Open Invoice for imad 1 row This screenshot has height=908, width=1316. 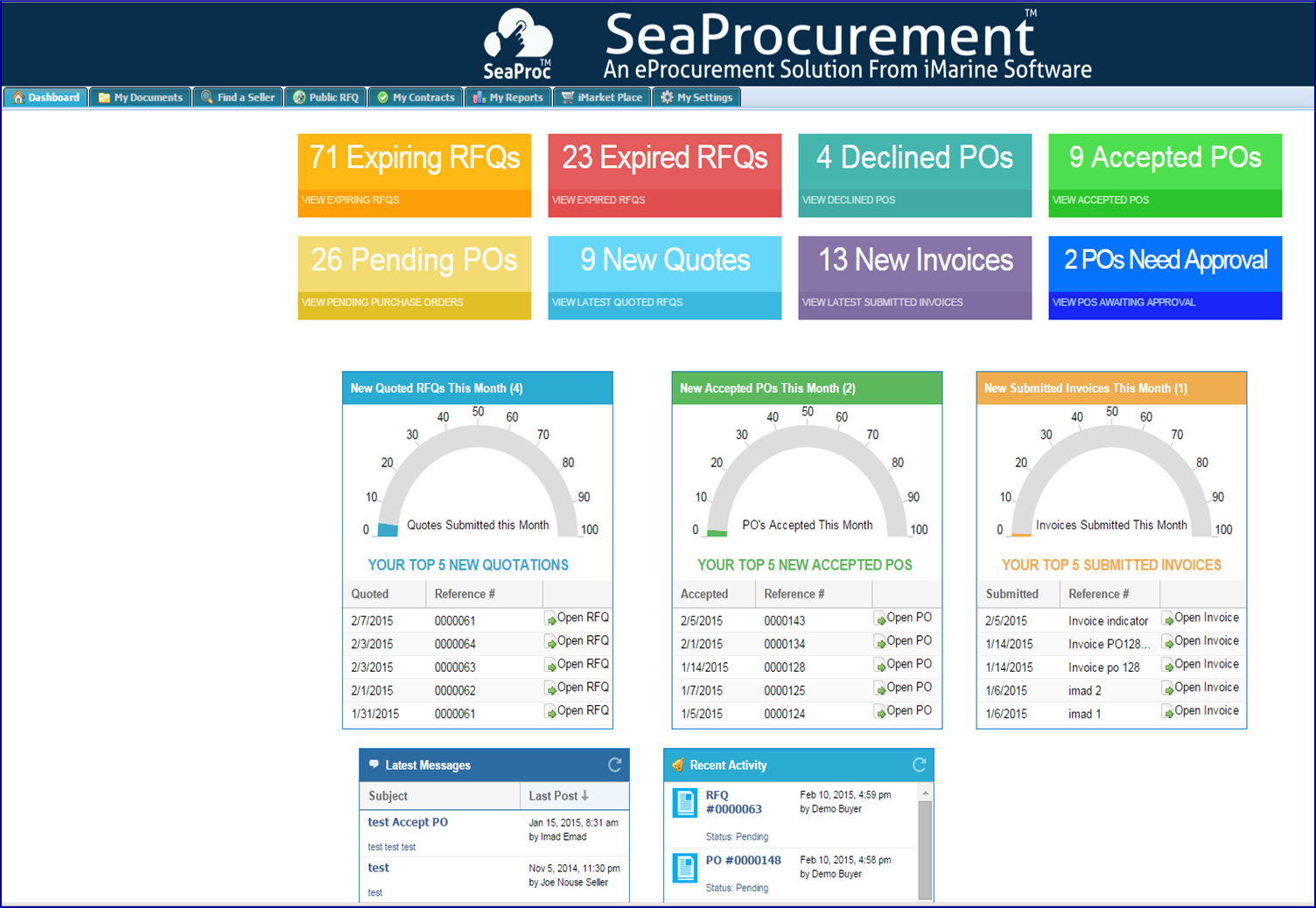[x=1201, y=710]
